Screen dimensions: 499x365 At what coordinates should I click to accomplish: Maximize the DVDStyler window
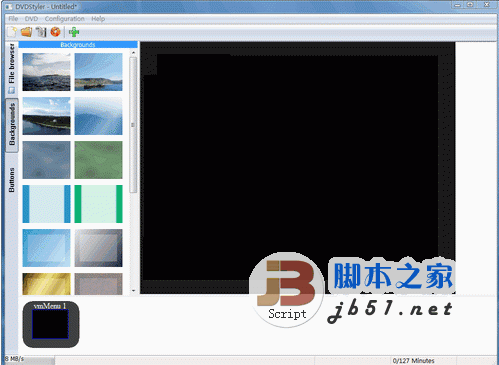pos(470,5)
